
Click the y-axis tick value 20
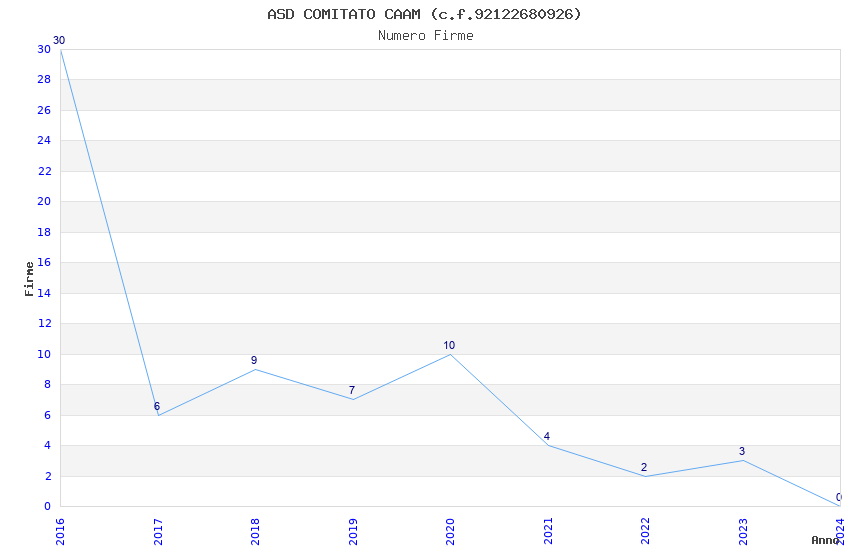tap(44, 202)
